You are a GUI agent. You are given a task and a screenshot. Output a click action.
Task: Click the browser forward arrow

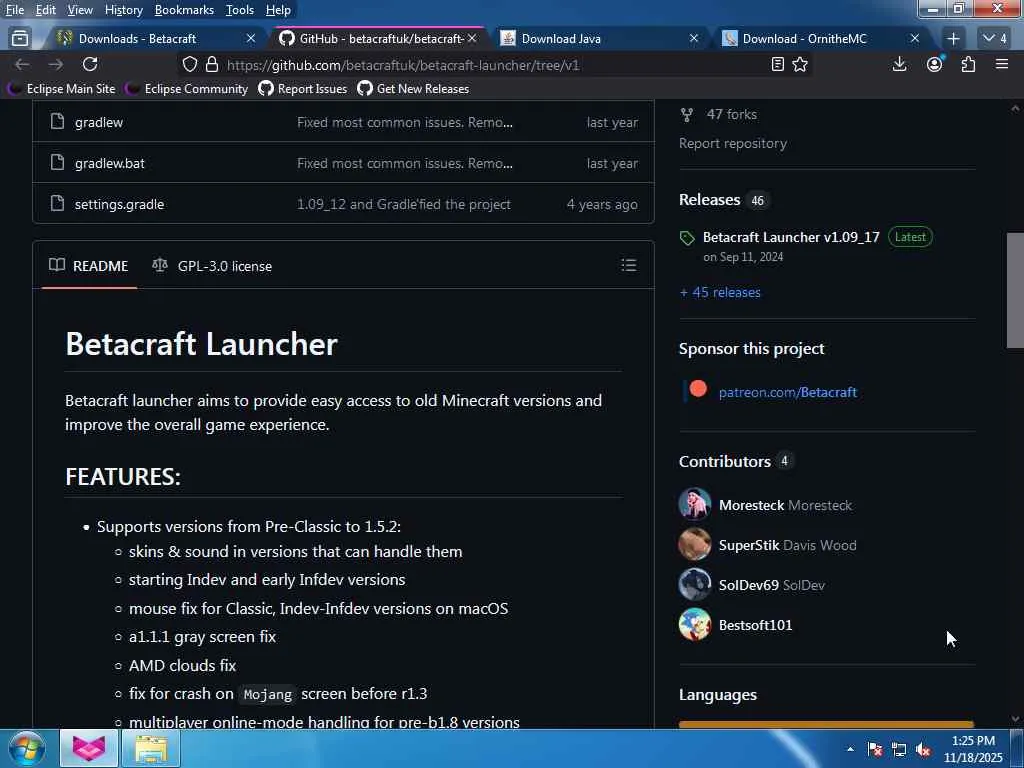[x=56, y=64]
